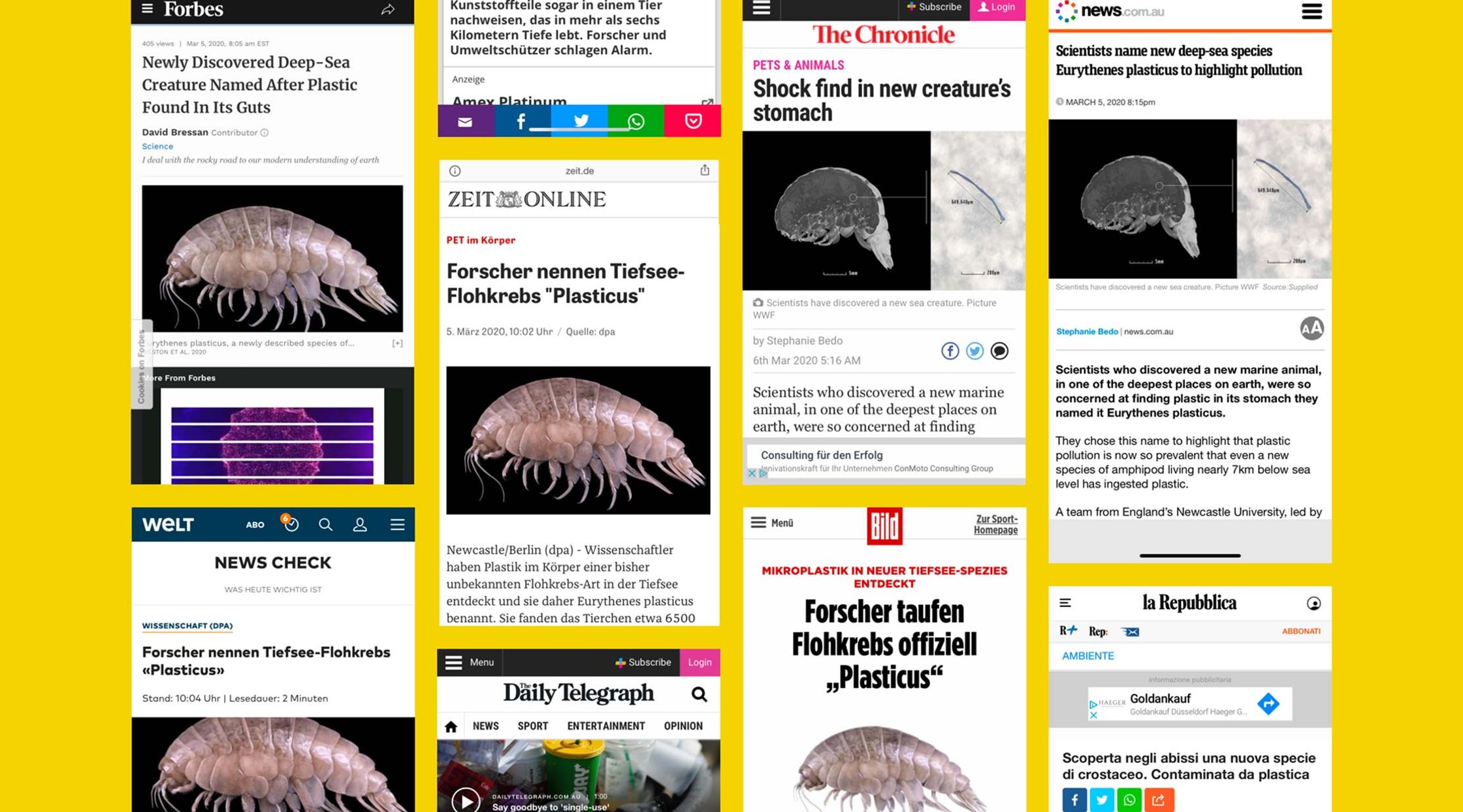
Task: Click Login on Daily Telegraph
Action: (699, 663)
